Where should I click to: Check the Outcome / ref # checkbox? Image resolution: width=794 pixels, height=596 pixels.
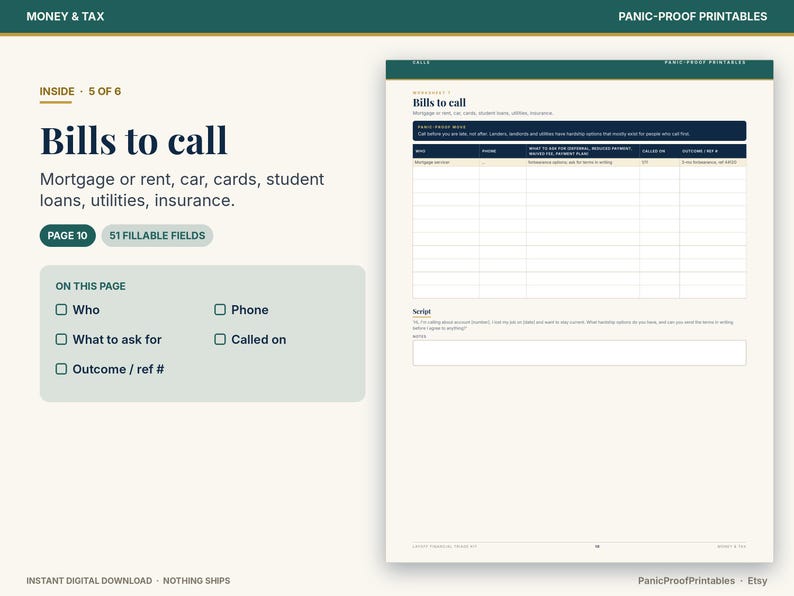pos(61,369)
